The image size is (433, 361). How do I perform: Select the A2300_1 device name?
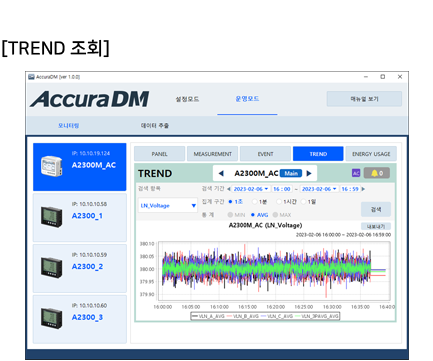tap(87, 216)
